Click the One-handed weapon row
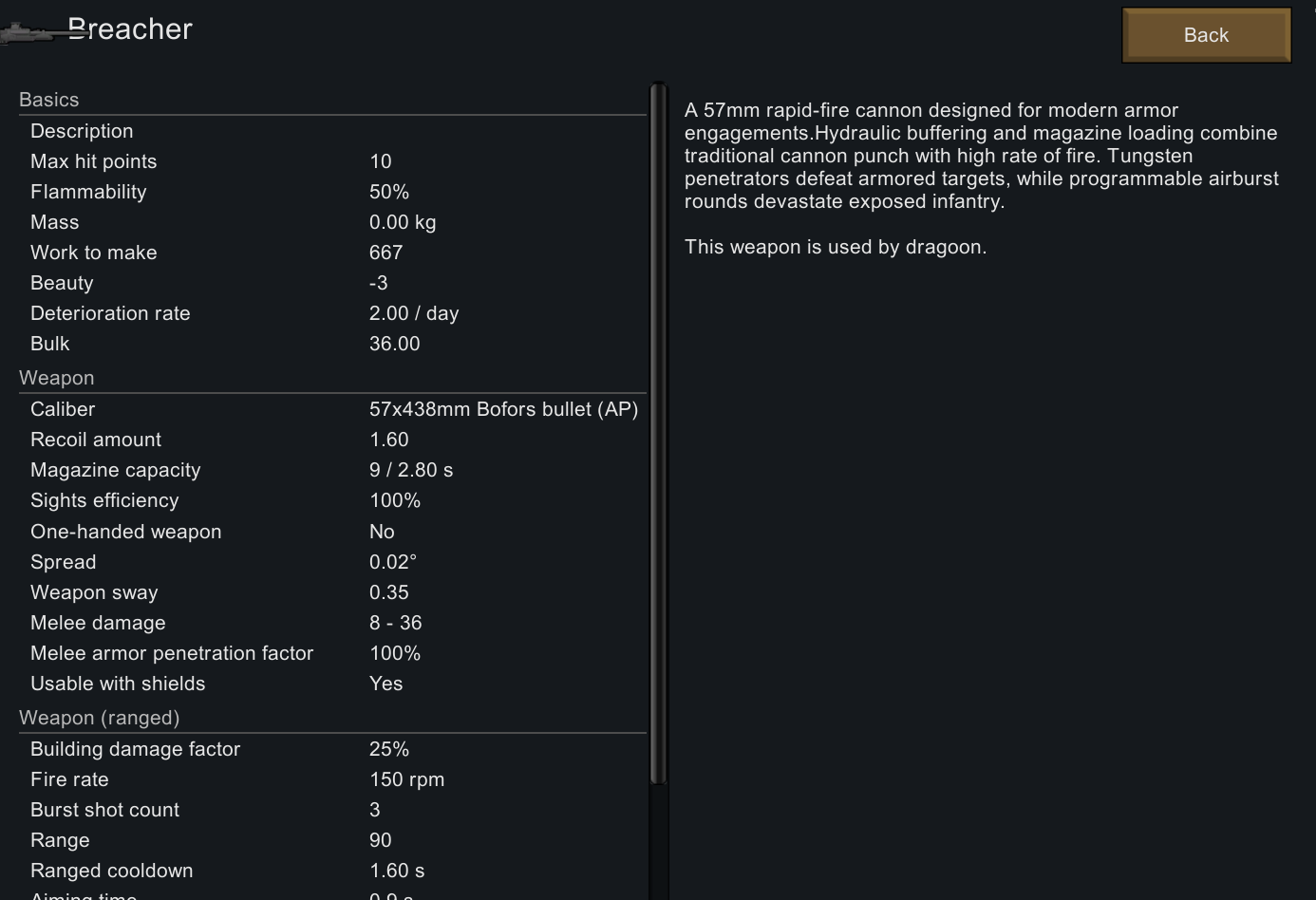 [332, 532]
